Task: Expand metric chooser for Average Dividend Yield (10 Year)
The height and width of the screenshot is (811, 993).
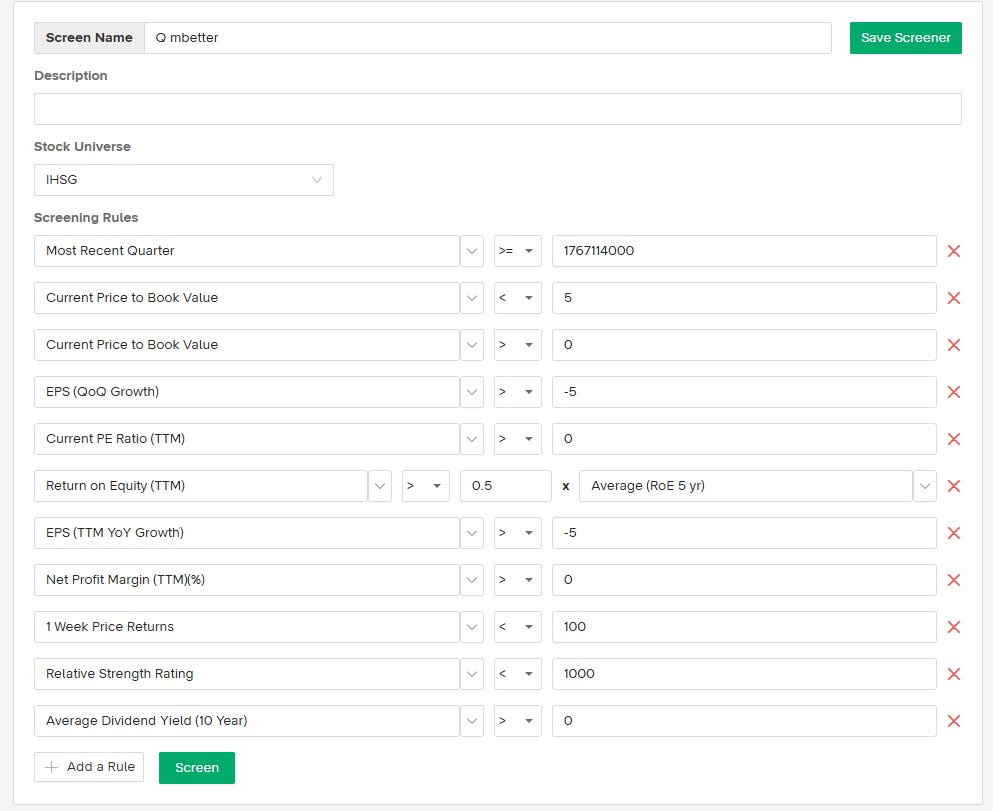Action: [x=472, y=721]
